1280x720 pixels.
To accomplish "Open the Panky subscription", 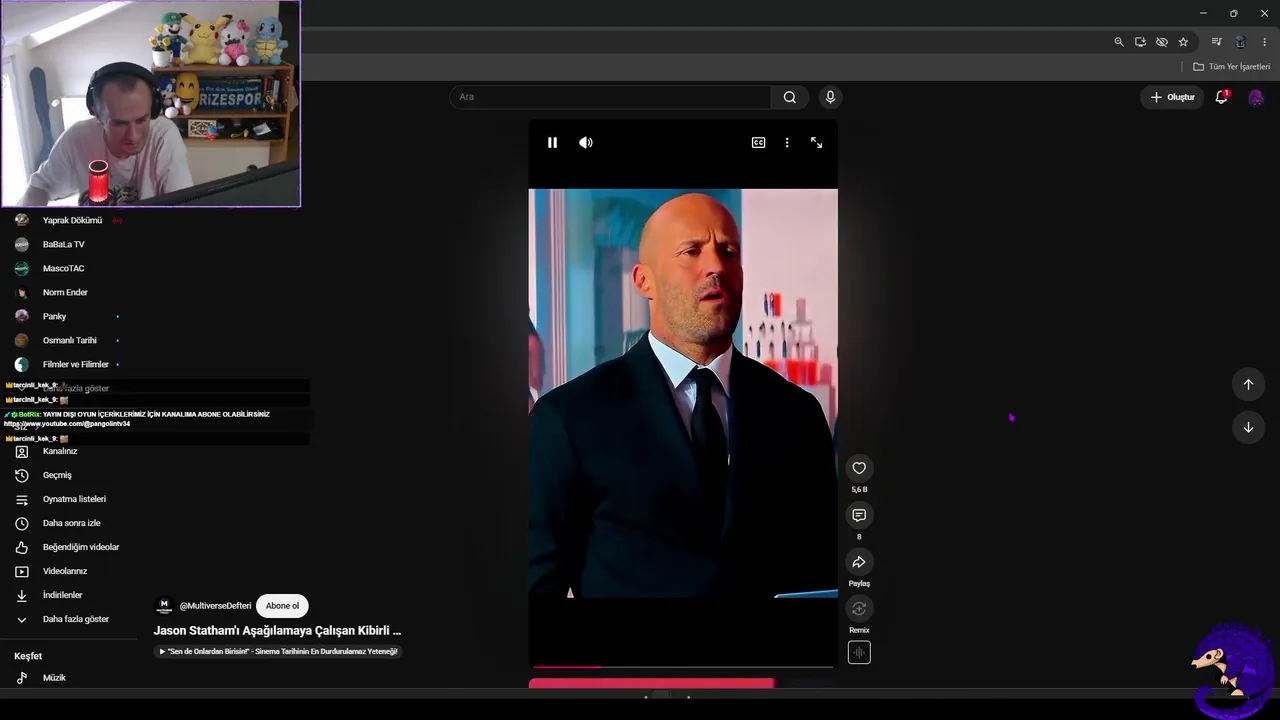I will 54,316.
